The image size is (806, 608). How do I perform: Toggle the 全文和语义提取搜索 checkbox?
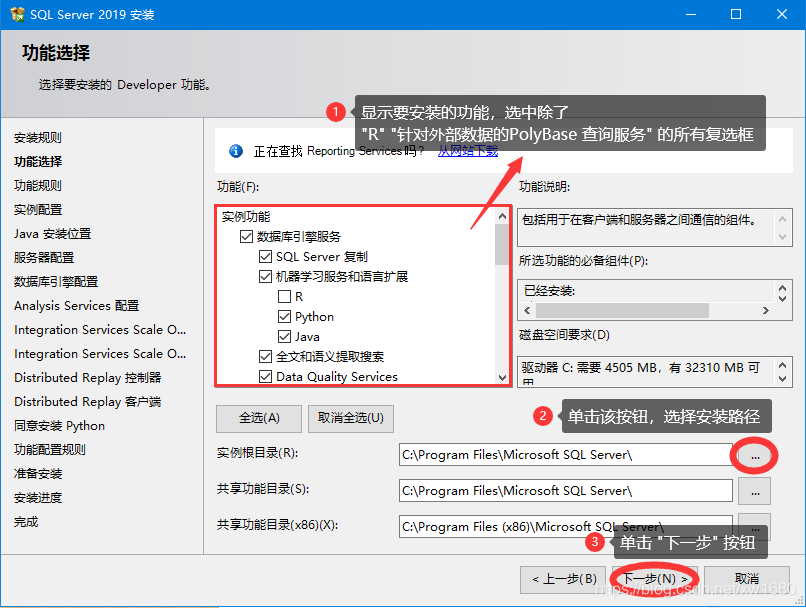click(265, 357)
